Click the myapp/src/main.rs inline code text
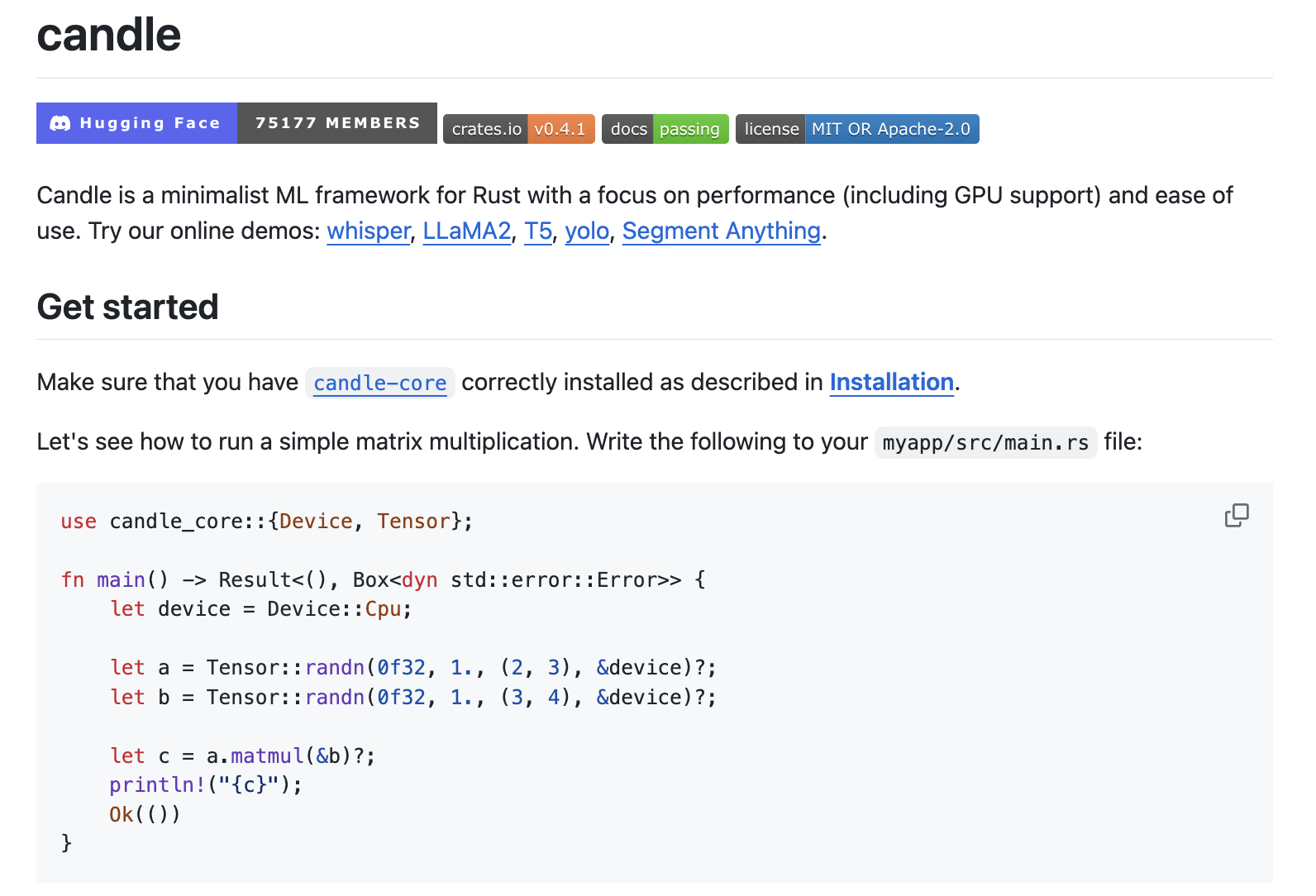This screenshot has height=896, width=1316. click(985, 442)
